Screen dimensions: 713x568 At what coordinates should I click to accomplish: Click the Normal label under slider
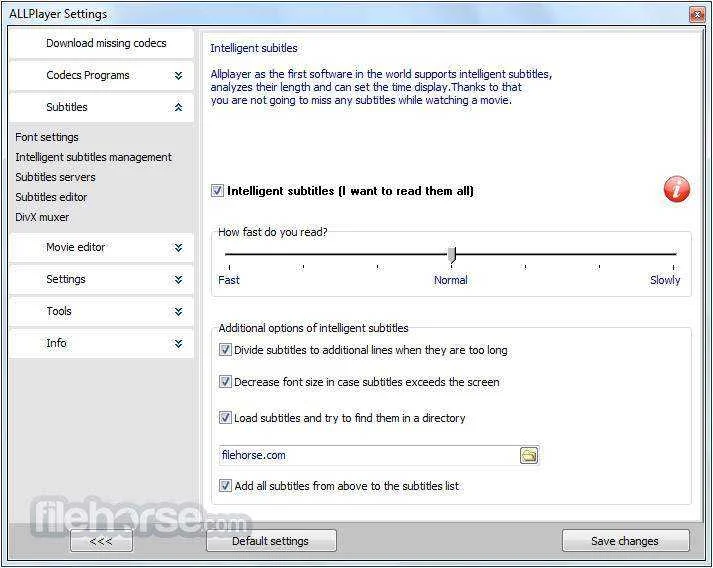[451, 280]
